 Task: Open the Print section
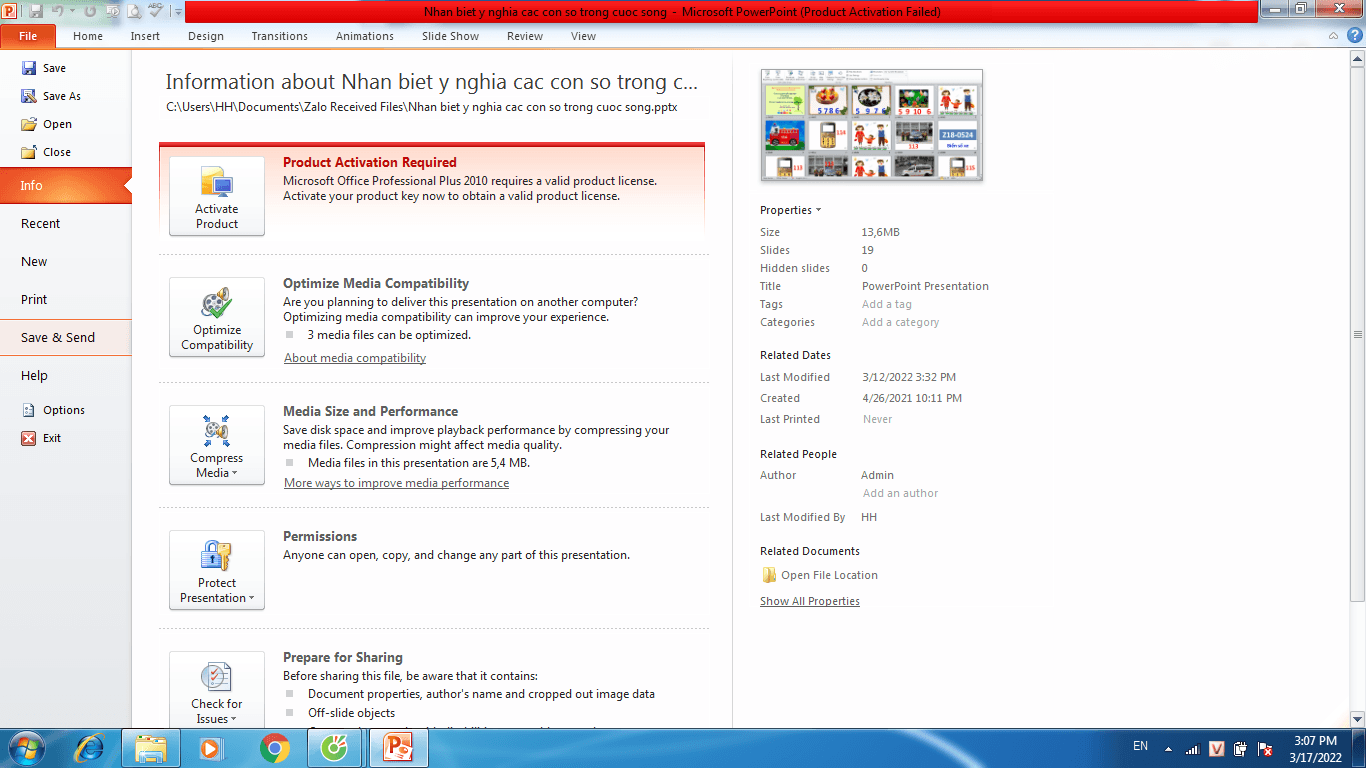tap(34, 299)
